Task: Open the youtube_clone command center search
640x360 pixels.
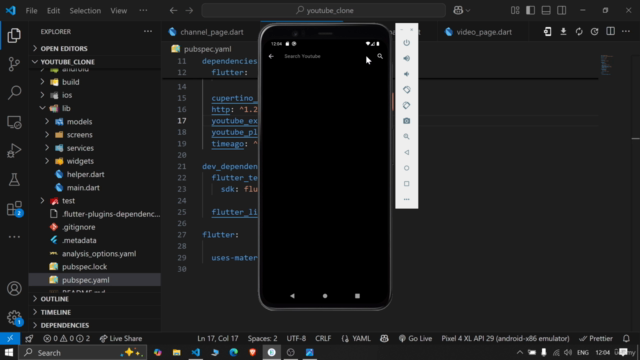Action: pos(324,11)
